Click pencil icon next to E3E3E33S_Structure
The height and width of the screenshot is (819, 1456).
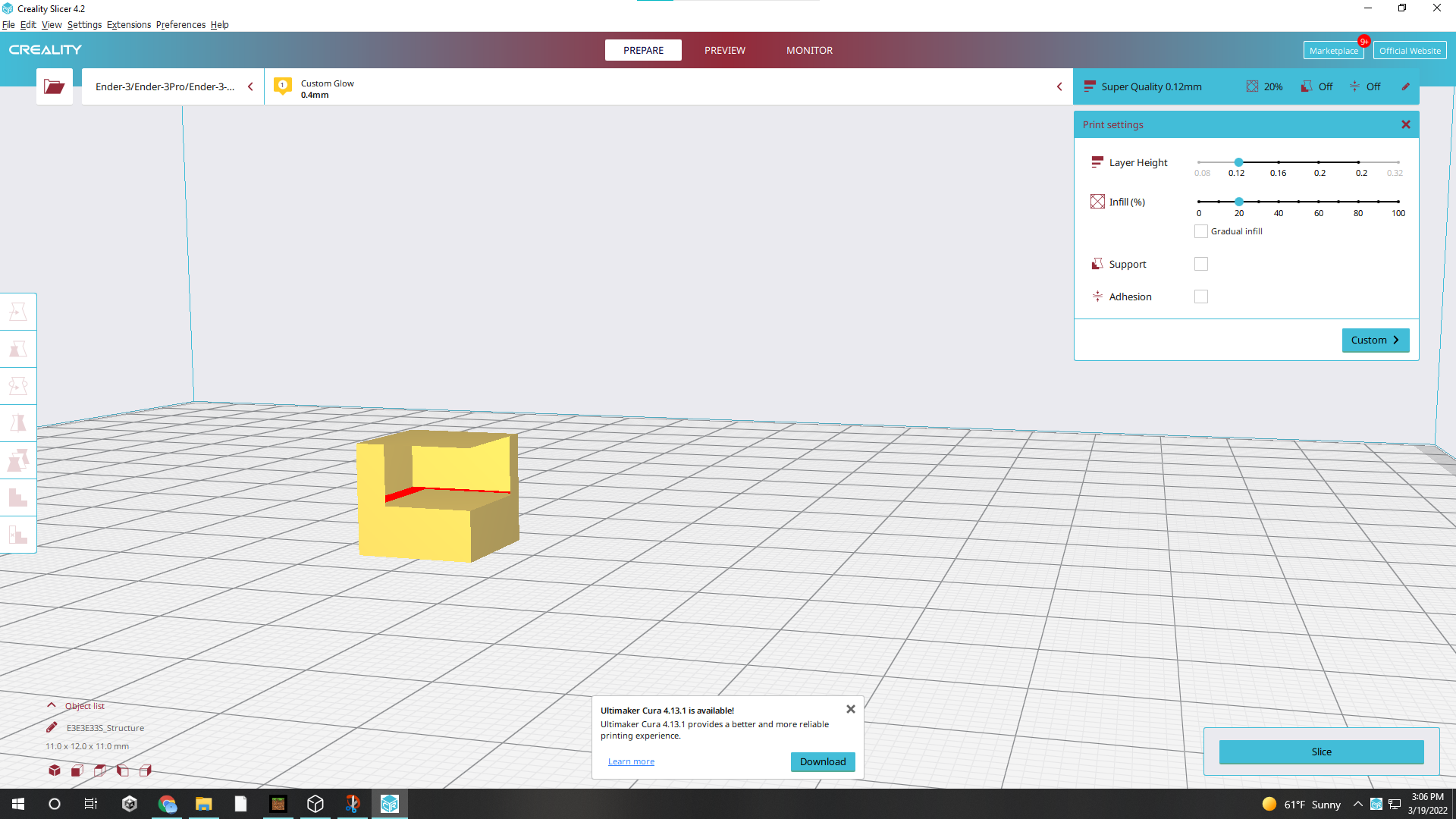pos(52,727)
